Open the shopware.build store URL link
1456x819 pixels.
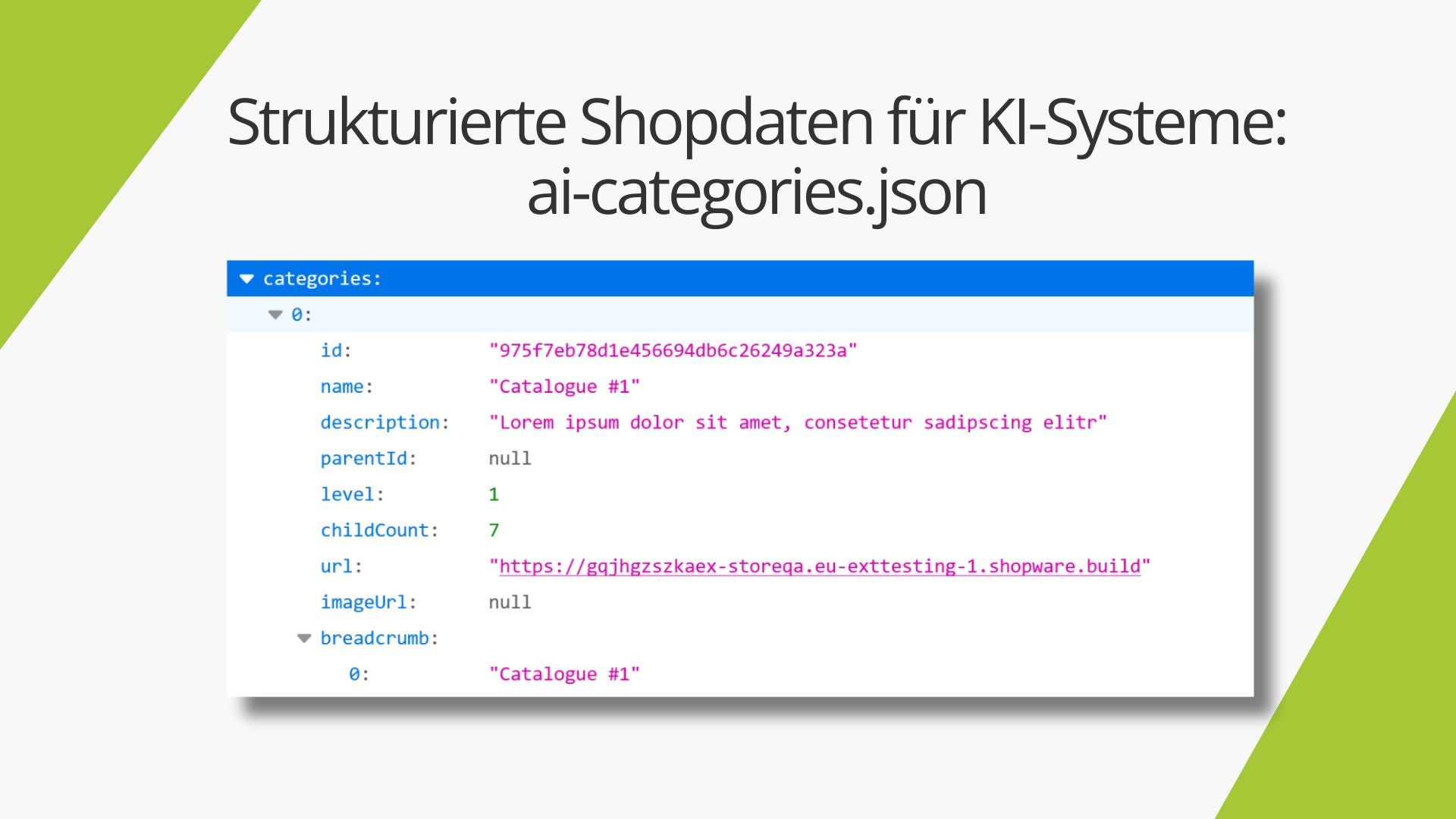820,566
